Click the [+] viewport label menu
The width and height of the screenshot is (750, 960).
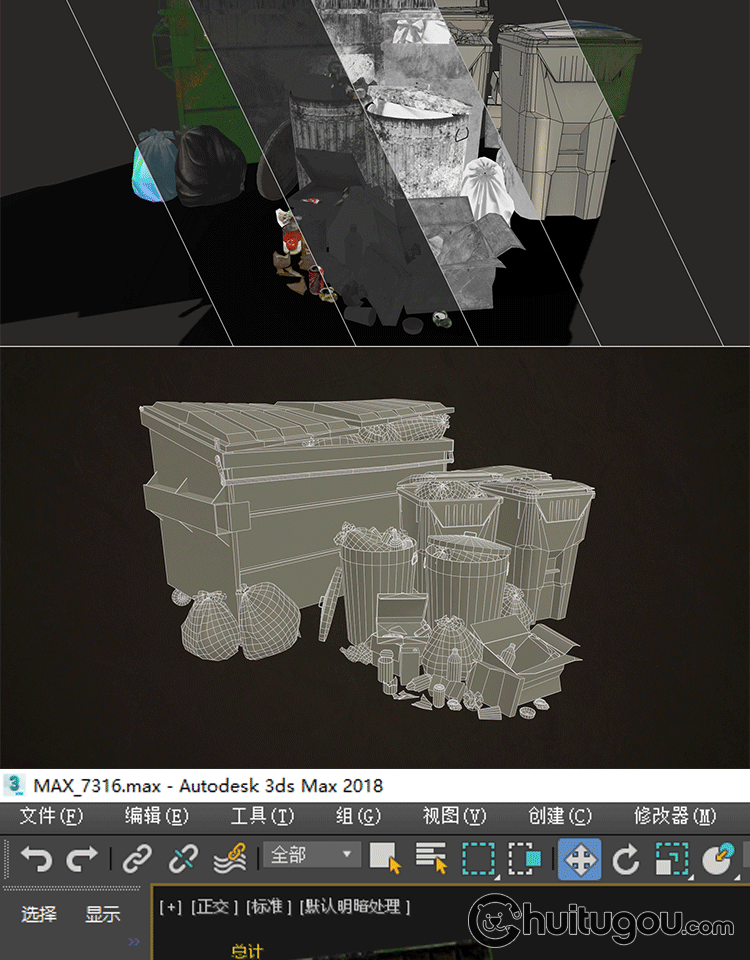pos(170,907)
